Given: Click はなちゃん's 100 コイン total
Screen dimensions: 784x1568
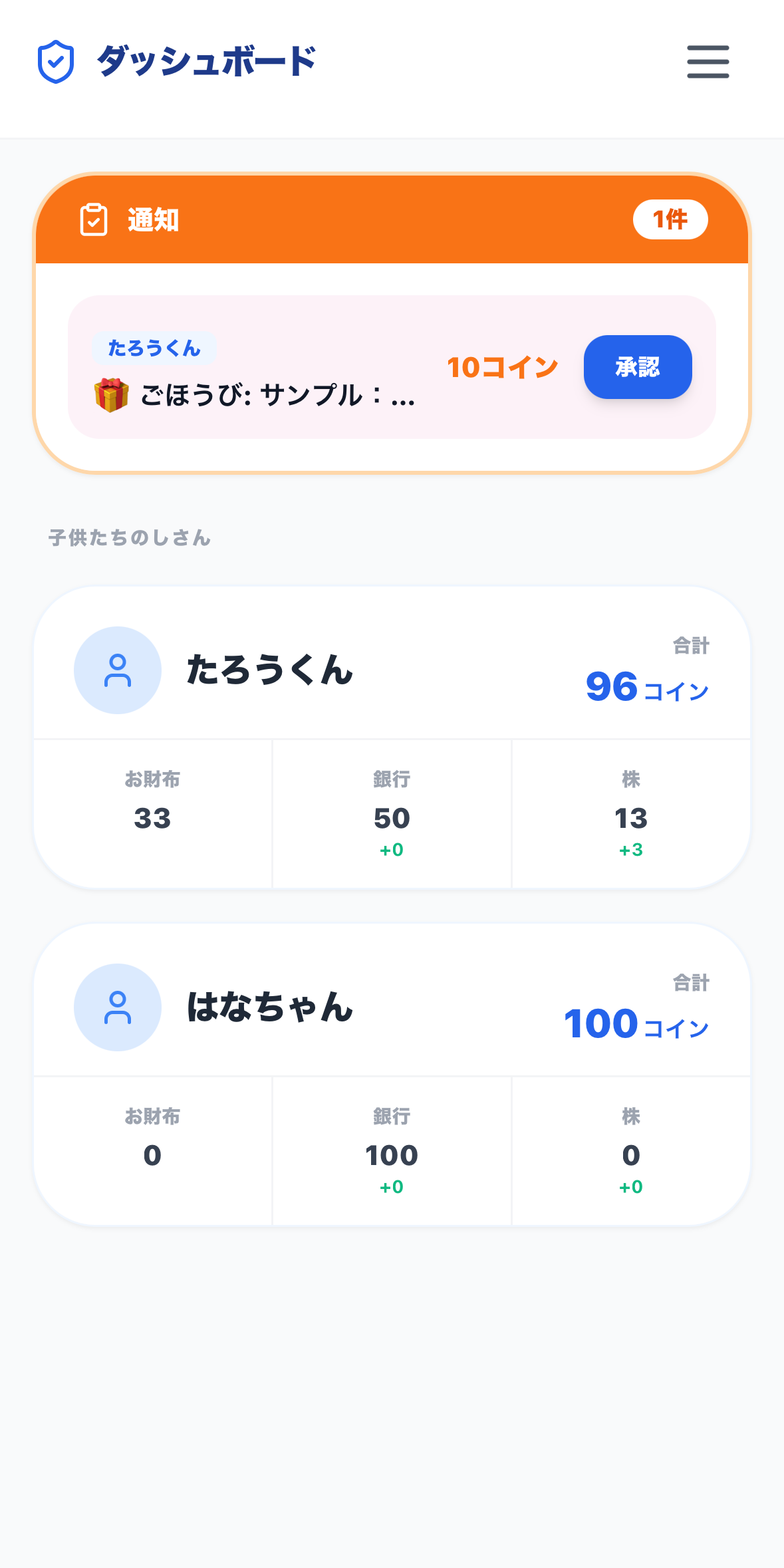Looking at the screenshot, I should (x=636, y=1024).
